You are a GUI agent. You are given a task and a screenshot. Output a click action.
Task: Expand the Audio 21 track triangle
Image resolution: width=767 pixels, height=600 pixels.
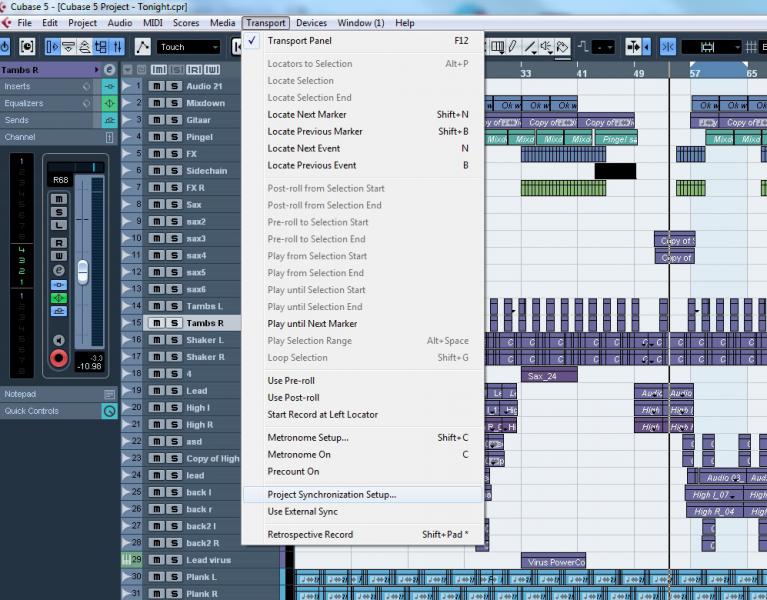coord(126,86)
